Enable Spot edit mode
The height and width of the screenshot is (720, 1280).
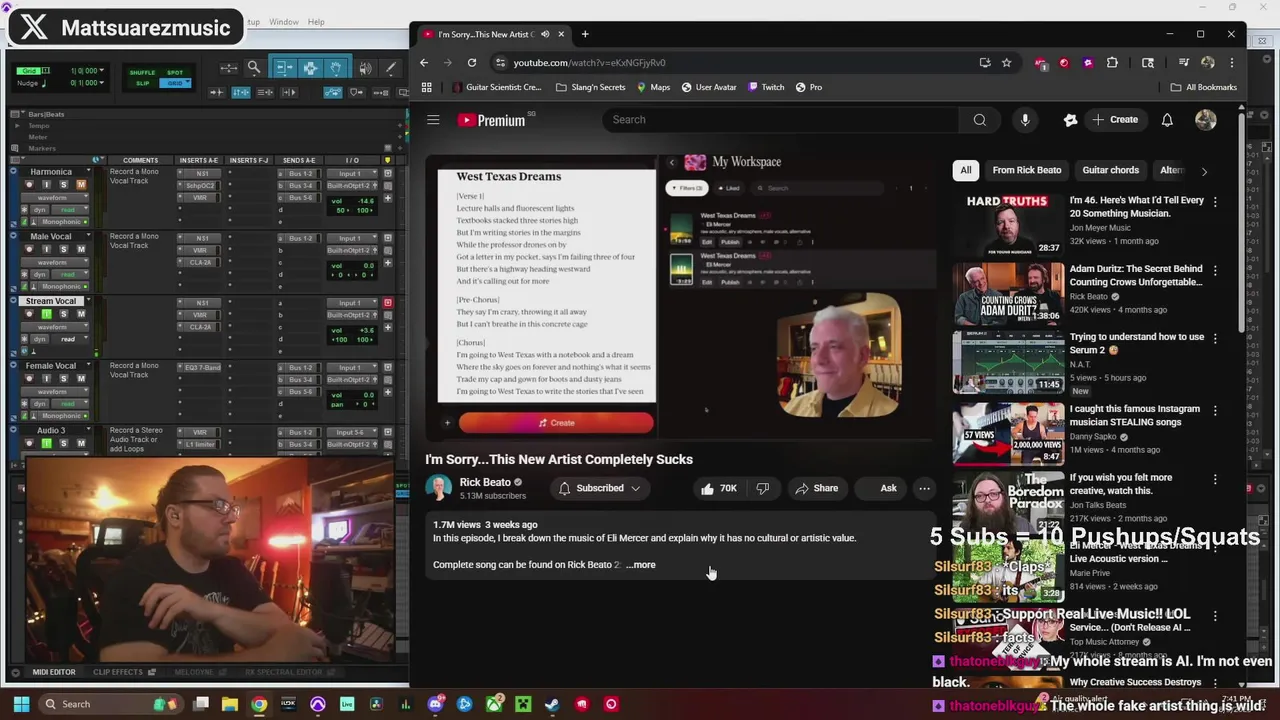(x=175, y=73)
